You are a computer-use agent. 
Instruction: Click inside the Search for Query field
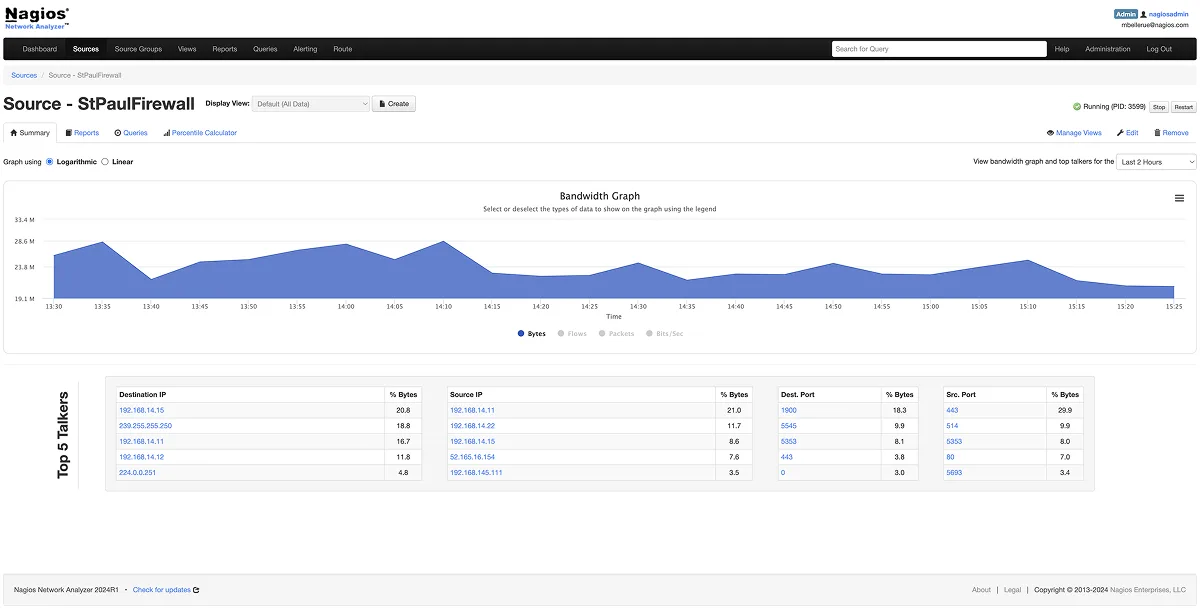point(938,48)
